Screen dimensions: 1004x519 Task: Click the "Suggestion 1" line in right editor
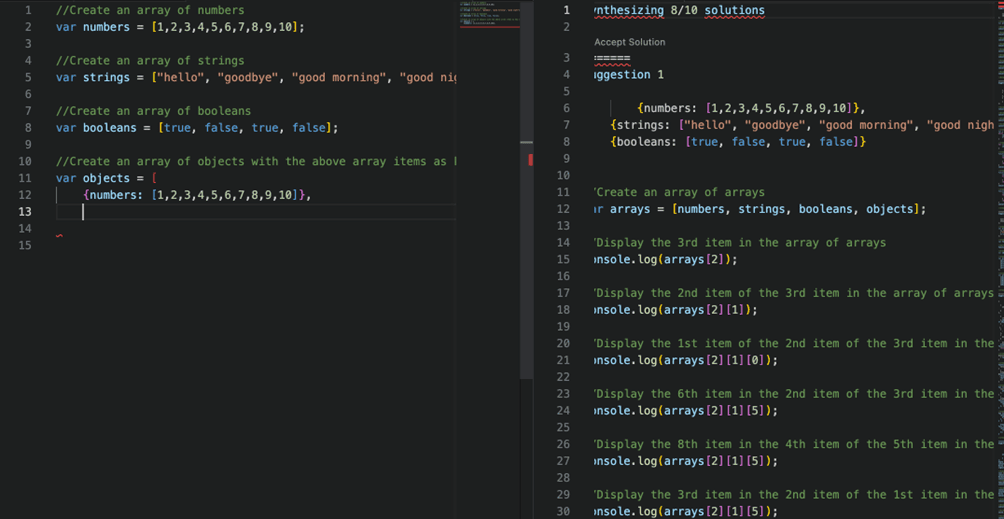(629, 74)
